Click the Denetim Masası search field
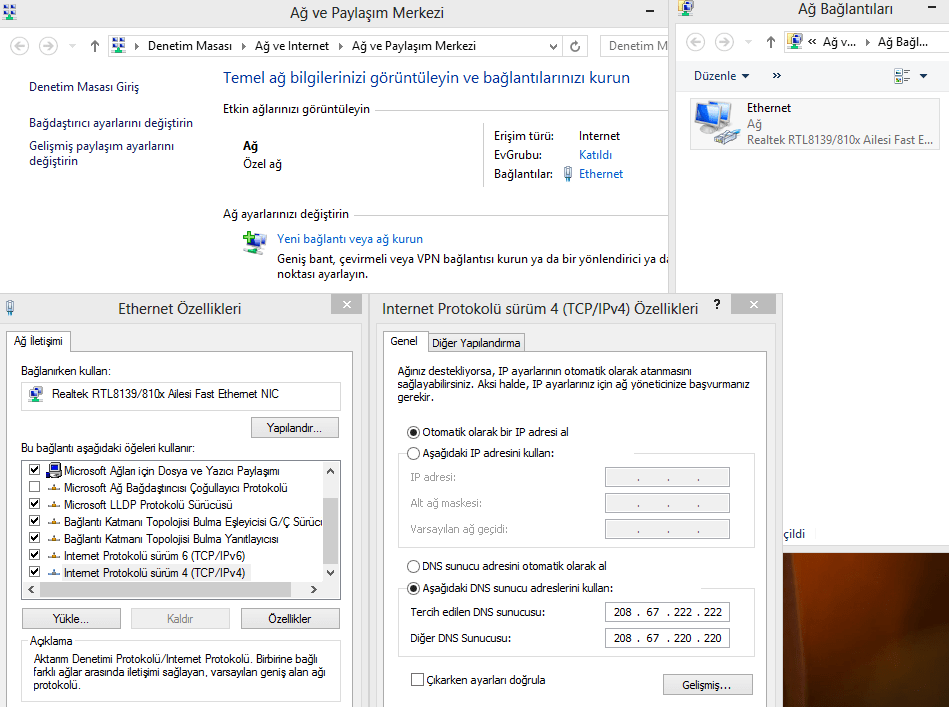Image resolution: width=949 pixels, height=707 pixels. point(634,46)
